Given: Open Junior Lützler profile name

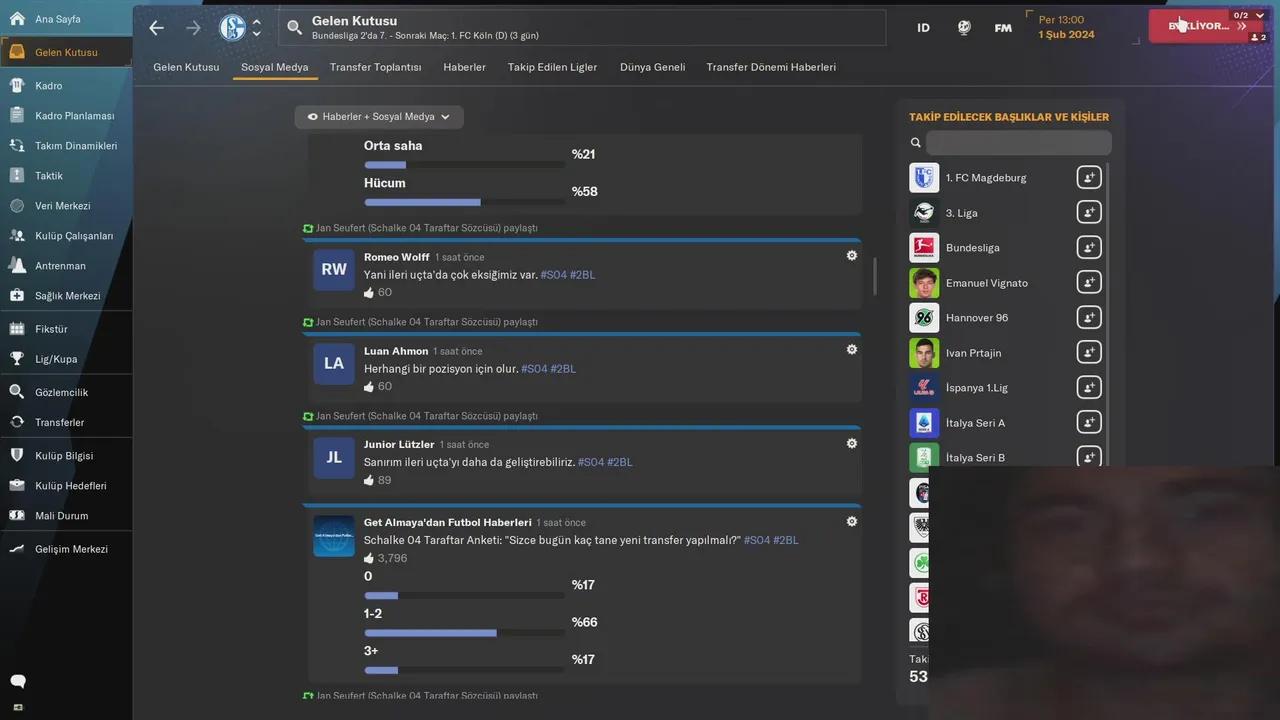Looking at the screenshot, I should click(399, 444).
